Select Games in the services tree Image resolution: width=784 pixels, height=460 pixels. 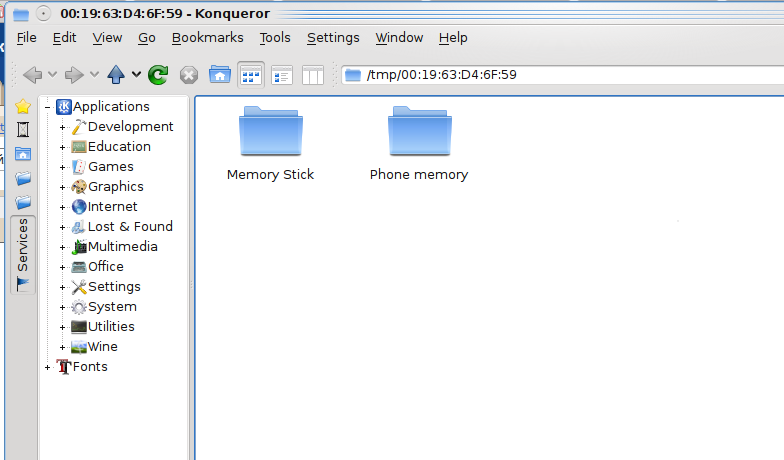pyautogui.click(x=102, y=166)
